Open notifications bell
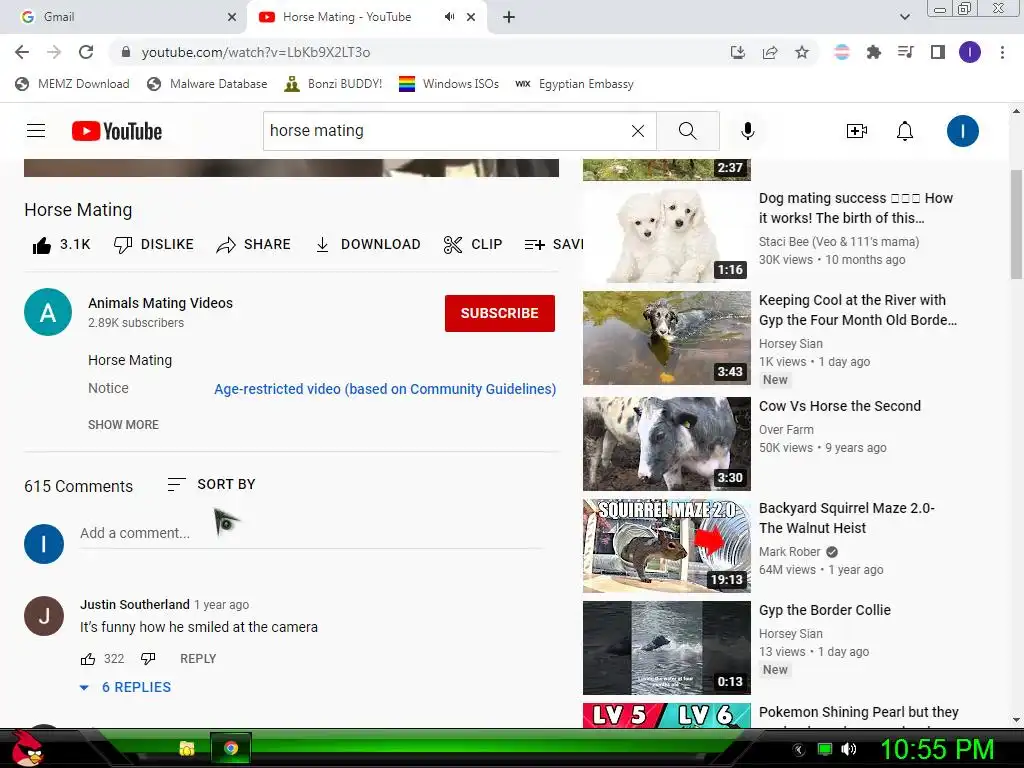 point(904,131)
